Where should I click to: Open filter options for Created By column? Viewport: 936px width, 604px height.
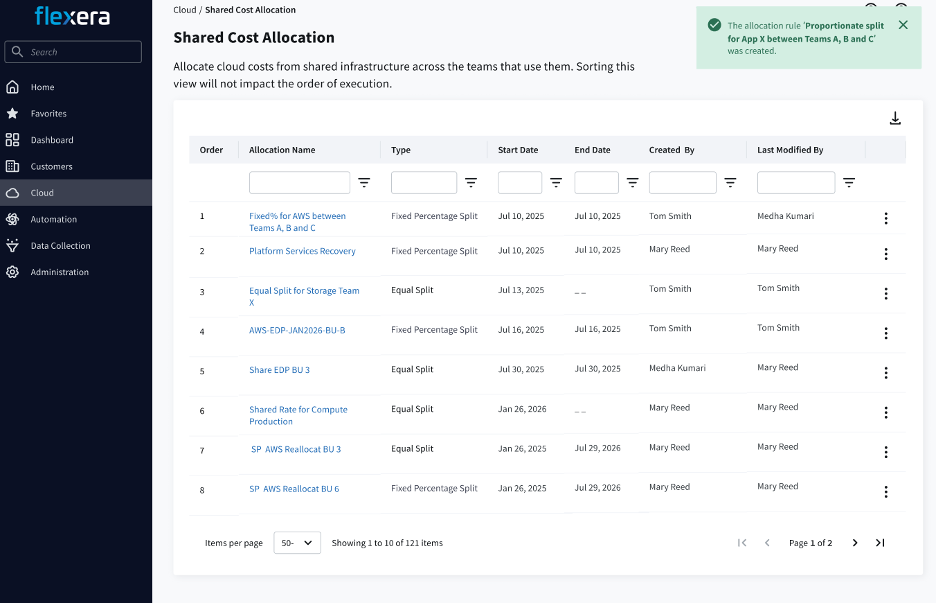730,183
